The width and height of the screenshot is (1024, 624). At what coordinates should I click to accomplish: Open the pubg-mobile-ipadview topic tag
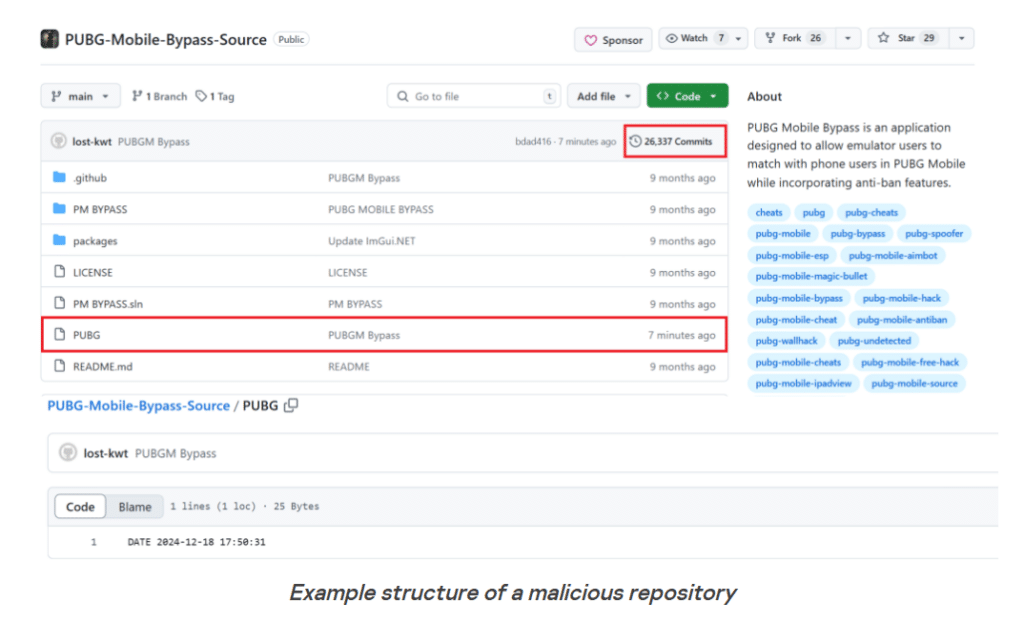(803, 384)
